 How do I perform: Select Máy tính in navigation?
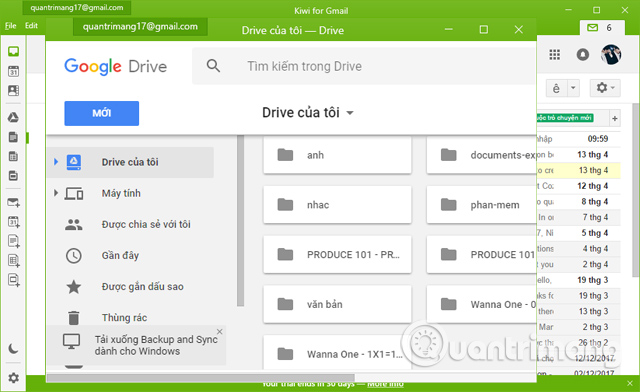[x=121, y=193]
